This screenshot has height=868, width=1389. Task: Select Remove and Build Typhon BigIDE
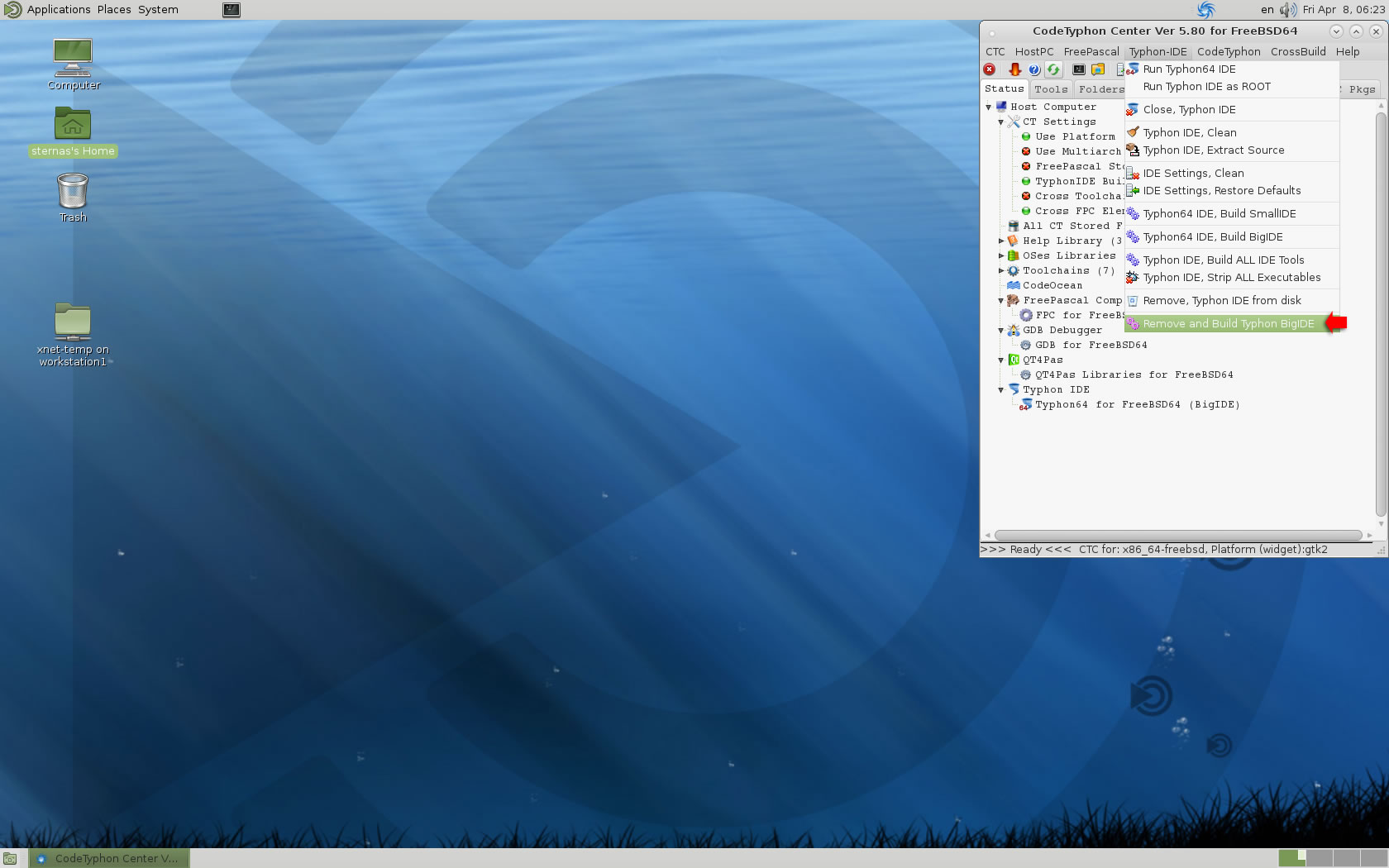(1232, 323)
